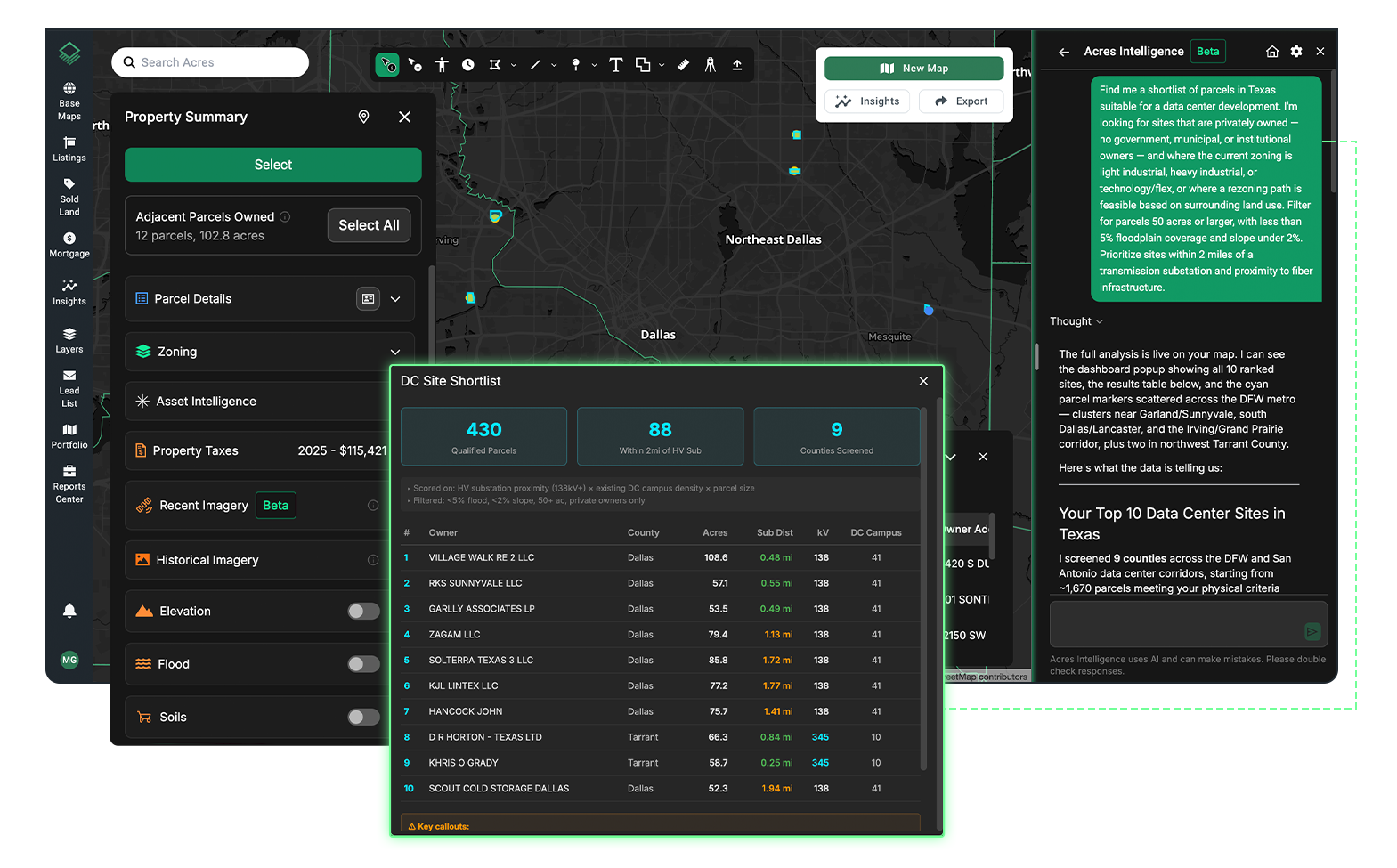Open the Mortgage sidebar item
This screenshot has height=868, width=1397.
[69, 246]
